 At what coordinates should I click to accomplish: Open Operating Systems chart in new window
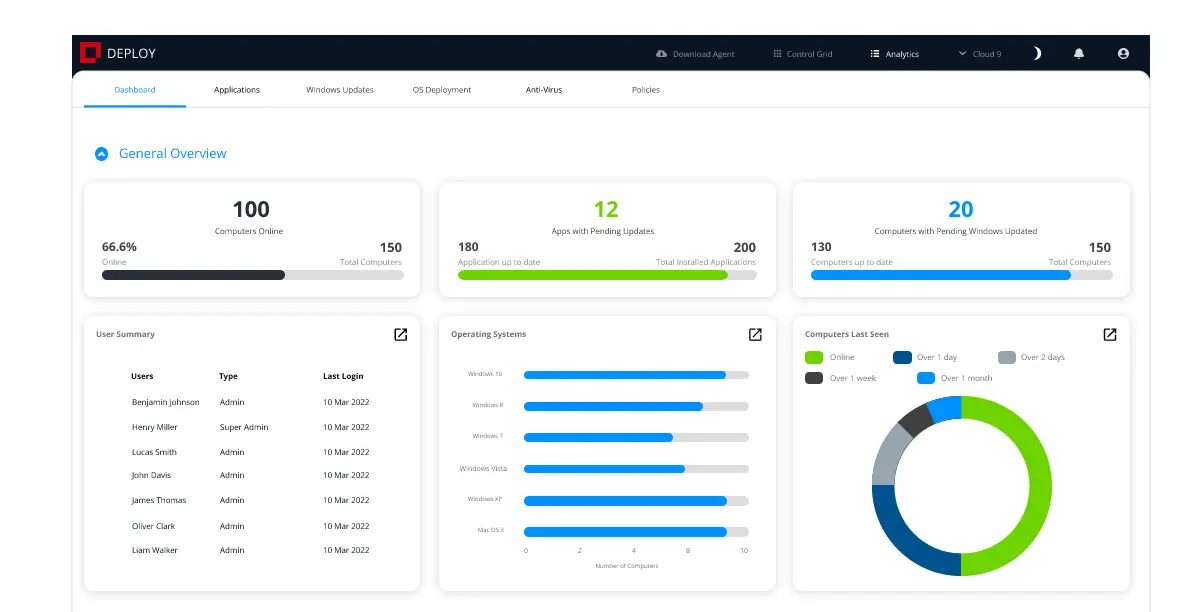(755, 334)
